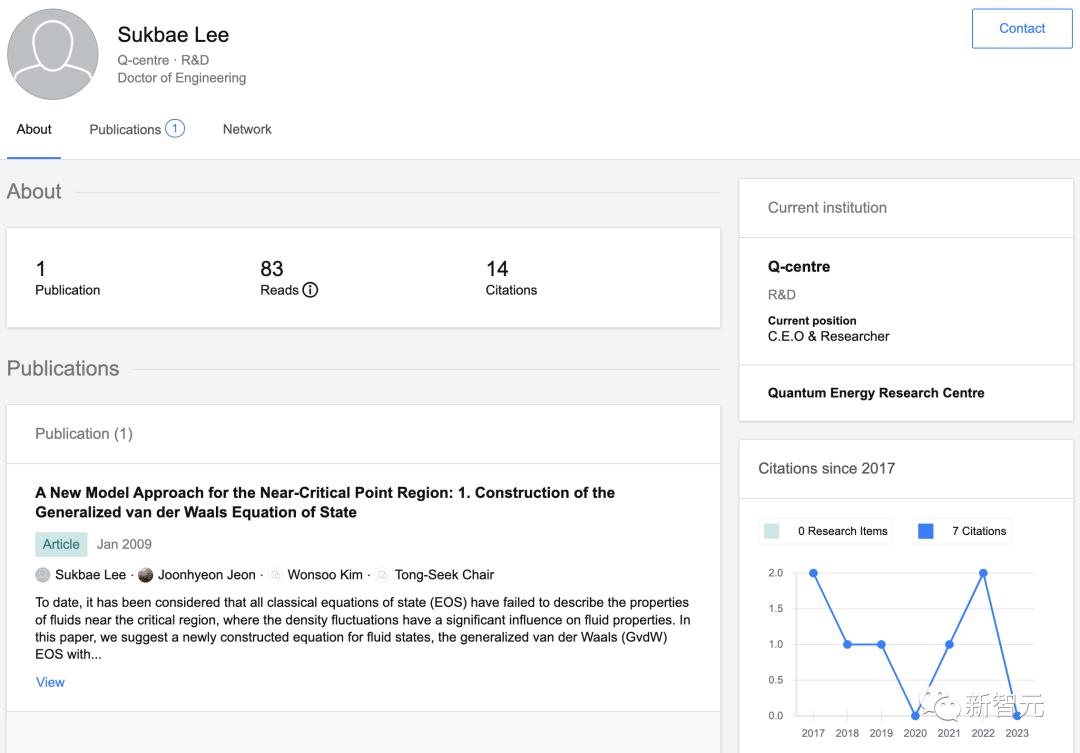Toggle the 7 Citations legend square

[x=926, y=531]
